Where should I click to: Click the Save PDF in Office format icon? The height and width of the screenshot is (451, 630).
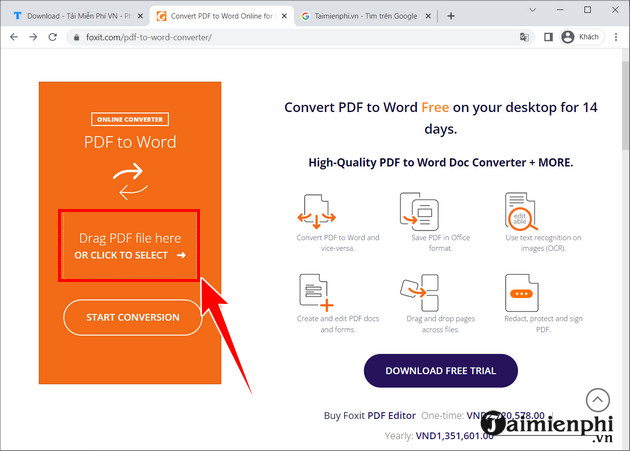pos(419,211)
